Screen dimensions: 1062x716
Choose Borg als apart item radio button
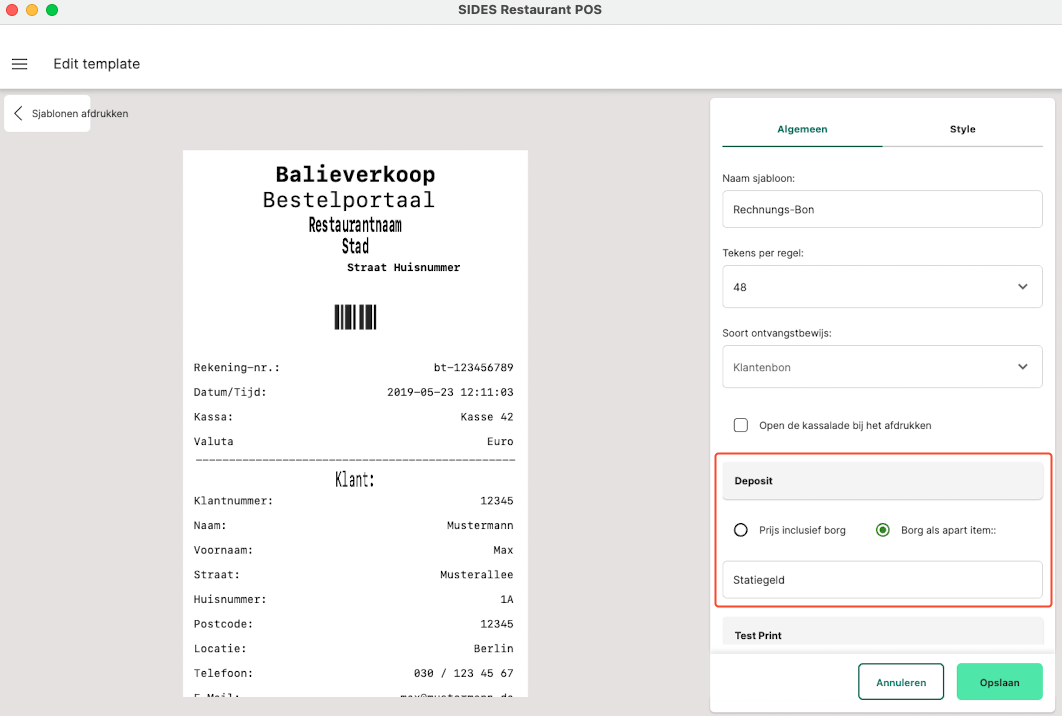883,530
